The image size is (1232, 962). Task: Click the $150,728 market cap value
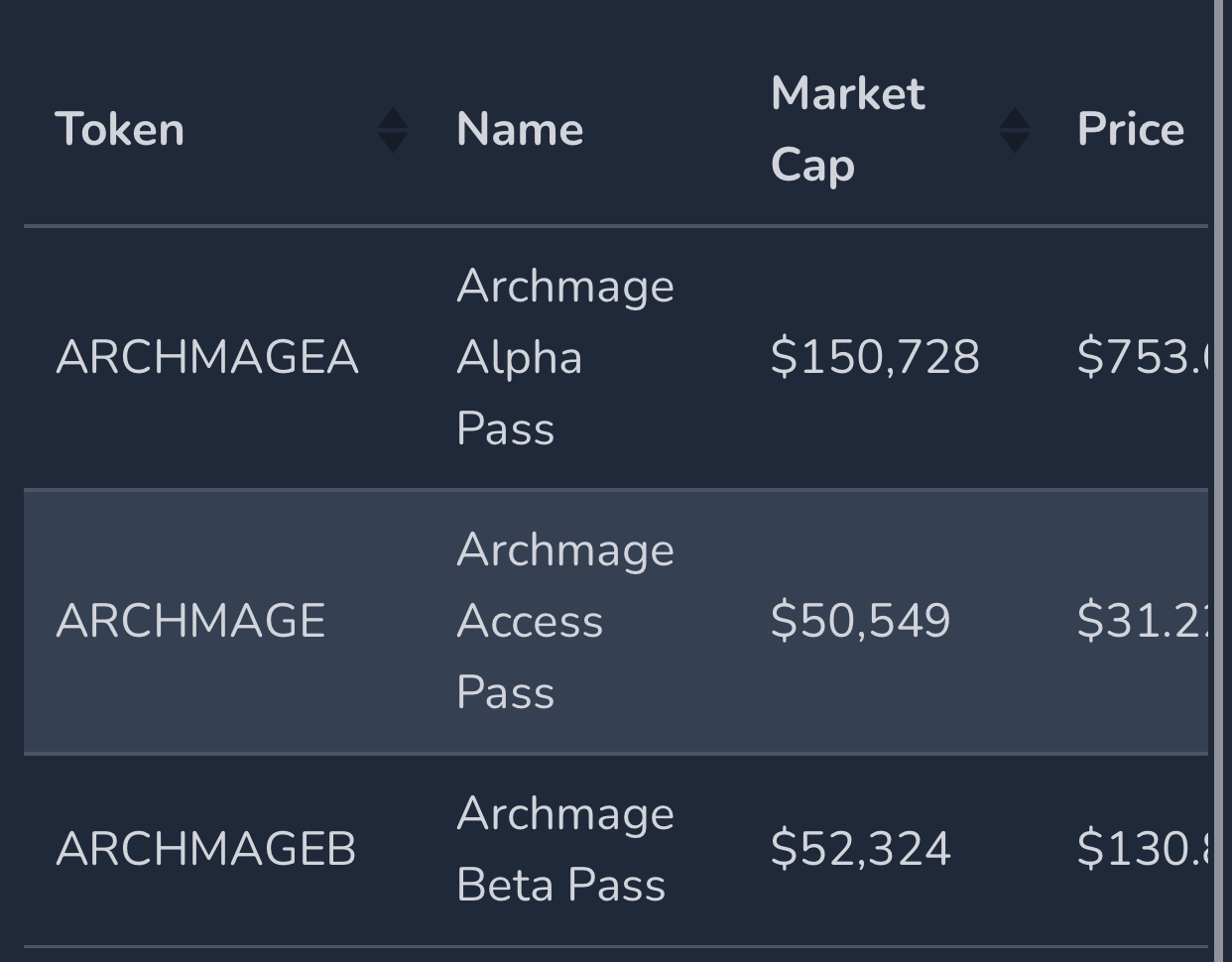(875, 357)
